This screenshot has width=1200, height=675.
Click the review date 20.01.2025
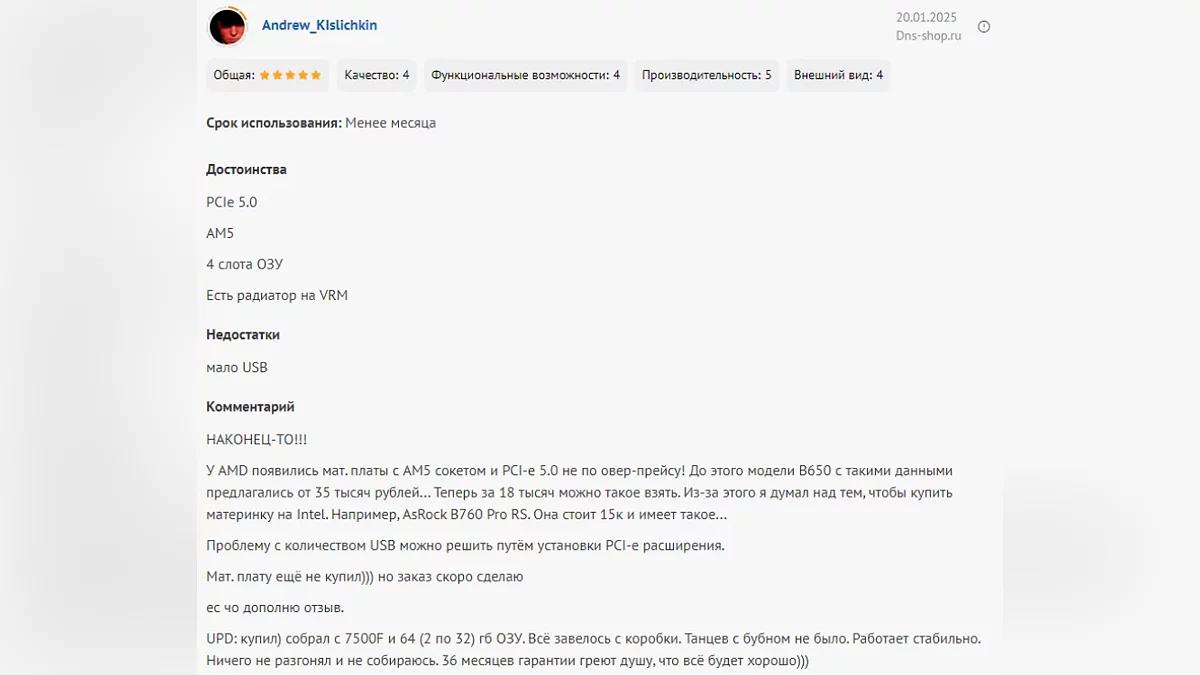click(x=928, y=17)
